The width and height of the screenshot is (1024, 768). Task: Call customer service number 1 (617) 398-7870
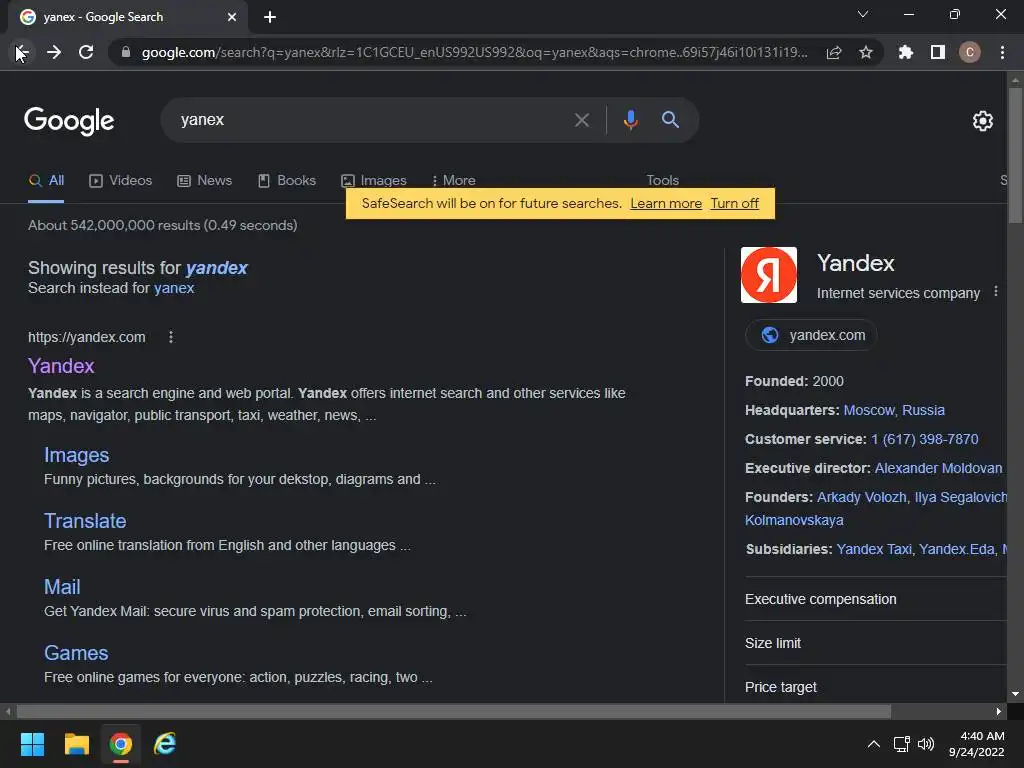point(925,440)
